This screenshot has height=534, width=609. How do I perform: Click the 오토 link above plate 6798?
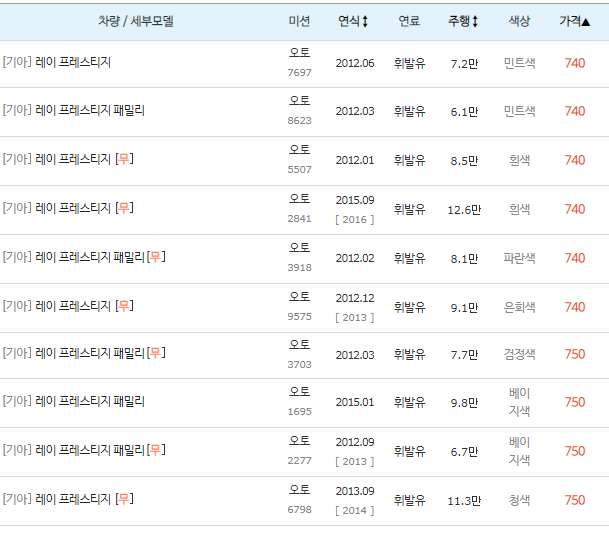299,489
